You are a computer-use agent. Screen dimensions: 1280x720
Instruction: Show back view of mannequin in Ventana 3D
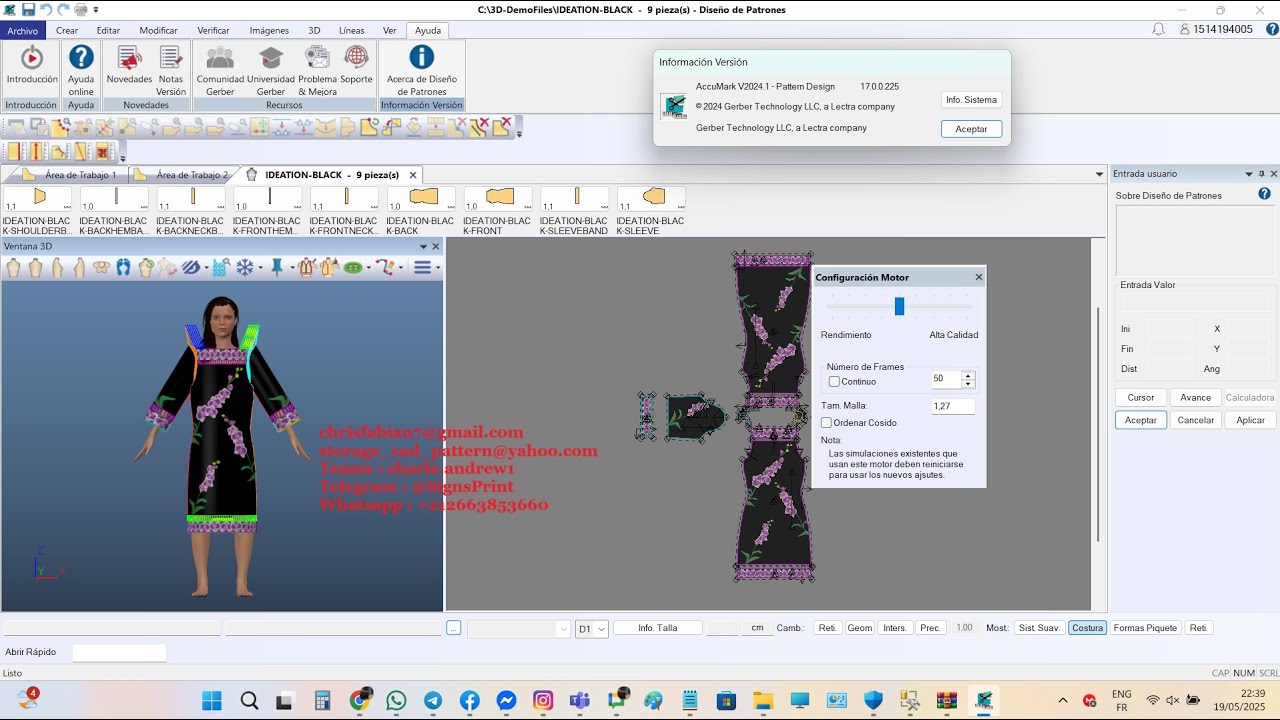35,268
